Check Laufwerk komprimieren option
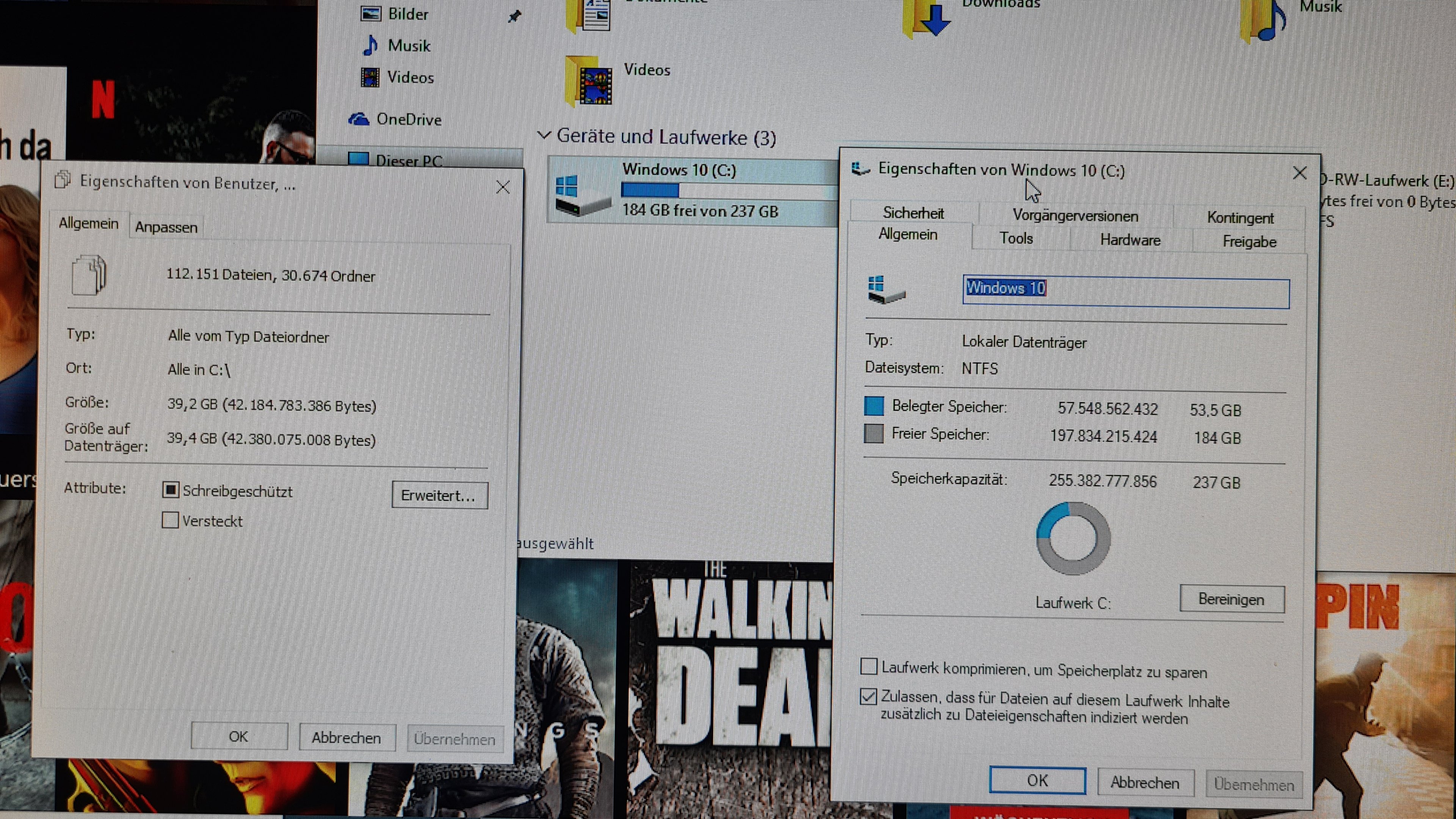This screenshot has height=819, width=1456. [868, 667]
